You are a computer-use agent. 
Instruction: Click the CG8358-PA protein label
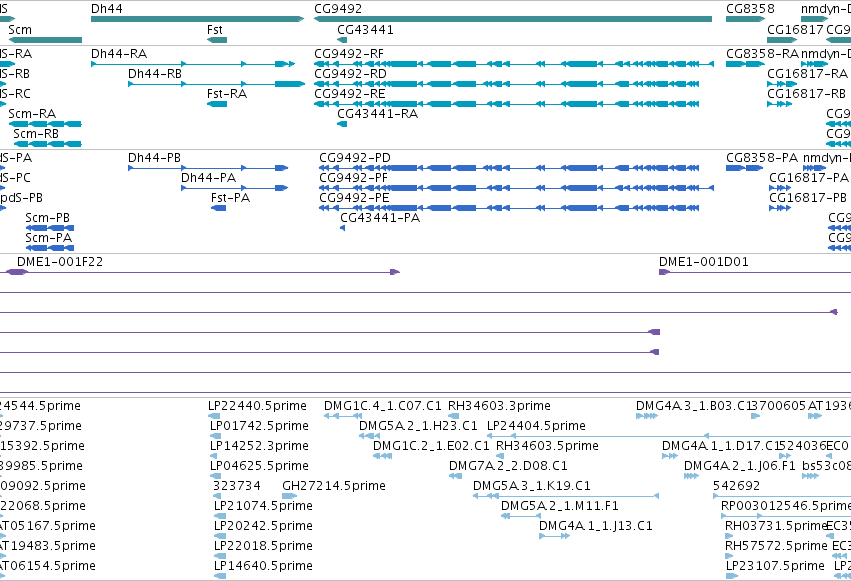(x=762, y=158)
